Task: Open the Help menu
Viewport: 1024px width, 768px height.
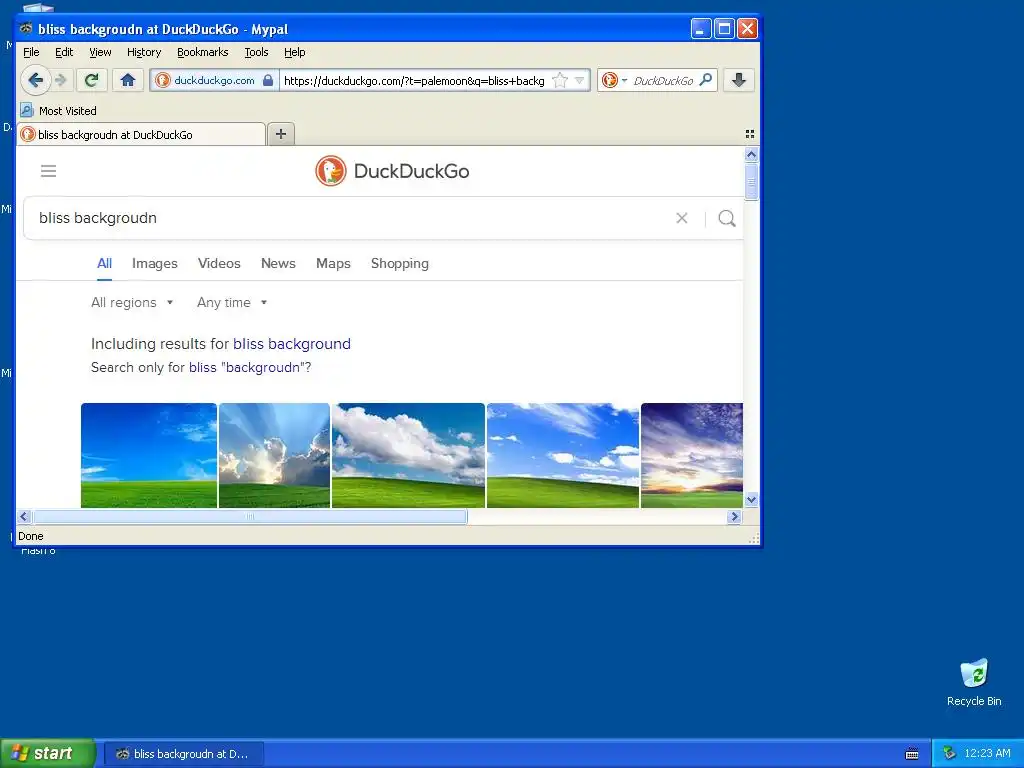Action: tap(295, 52)
